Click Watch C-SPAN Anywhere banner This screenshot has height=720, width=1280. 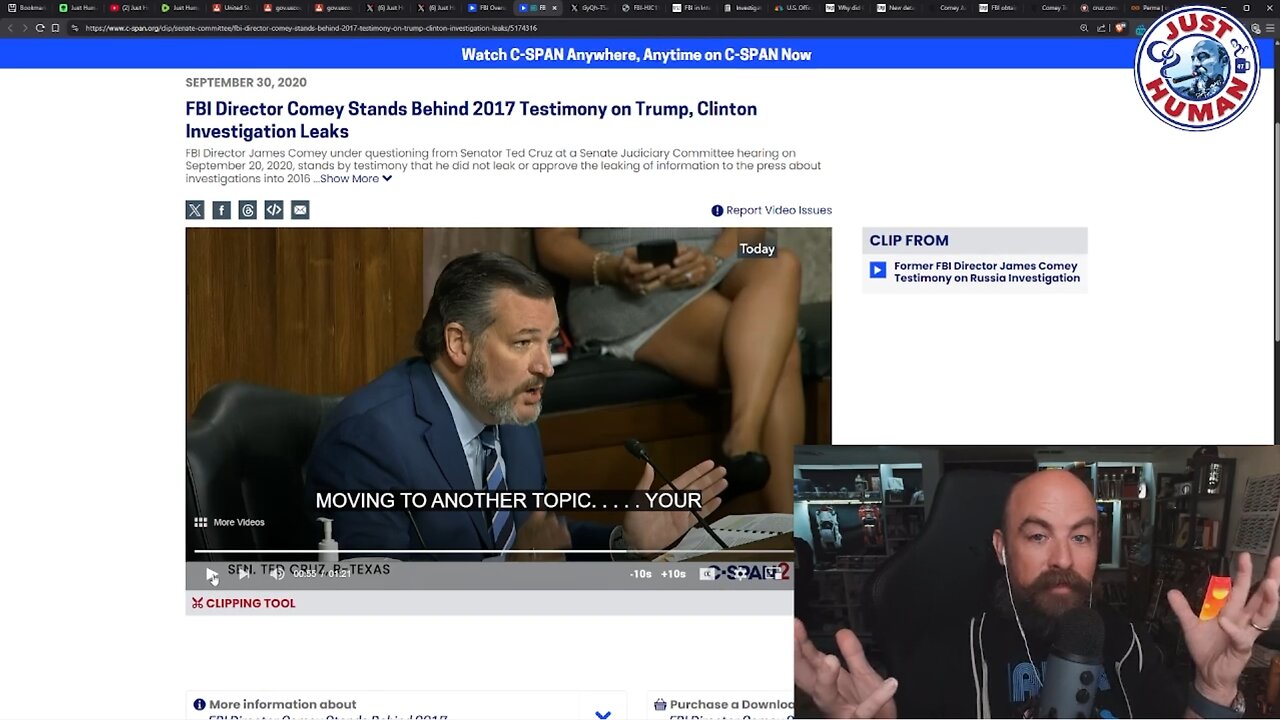coord(636,55)
